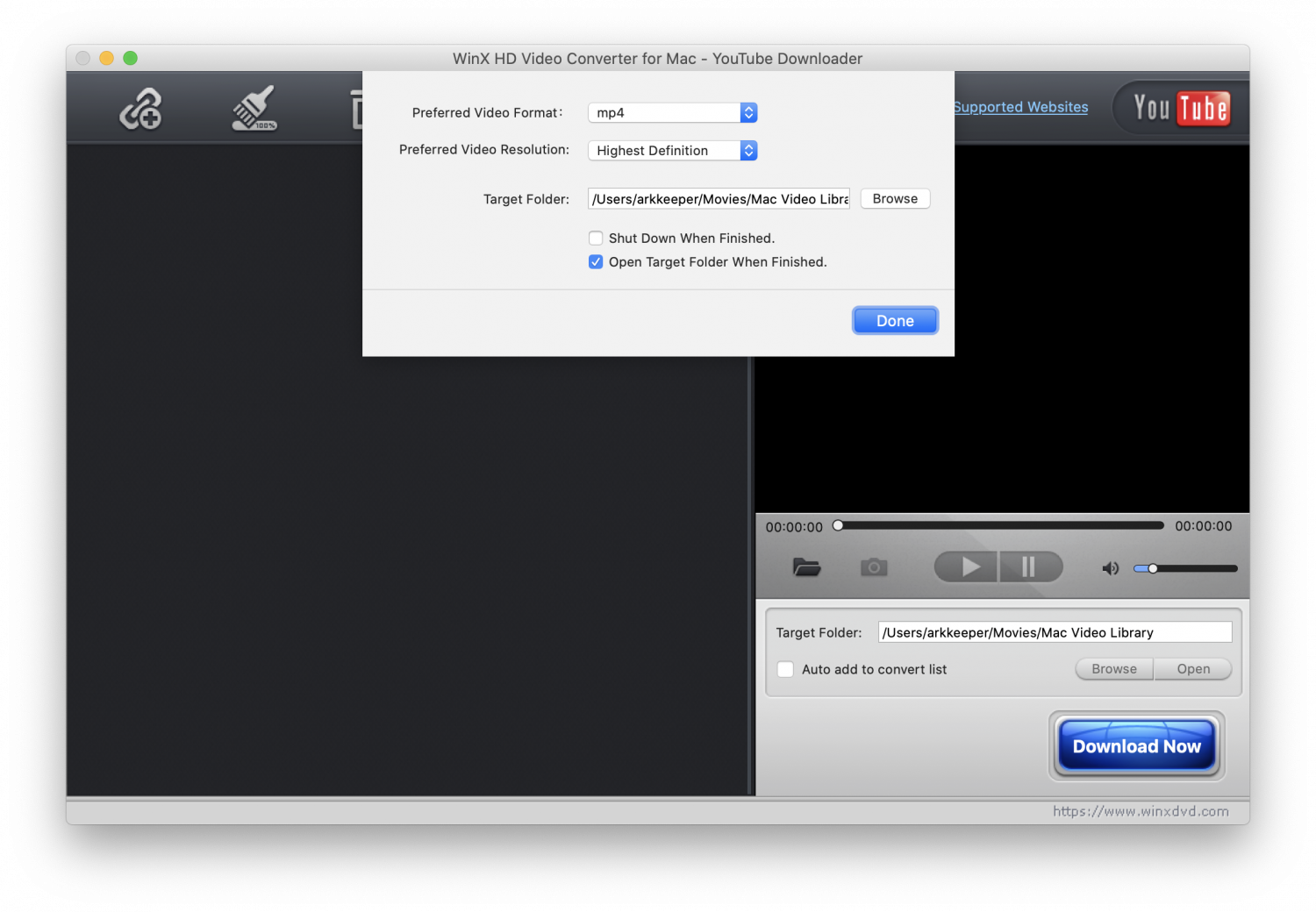Play the video preview
1316x912 pixels.
(x=966, y=567)
